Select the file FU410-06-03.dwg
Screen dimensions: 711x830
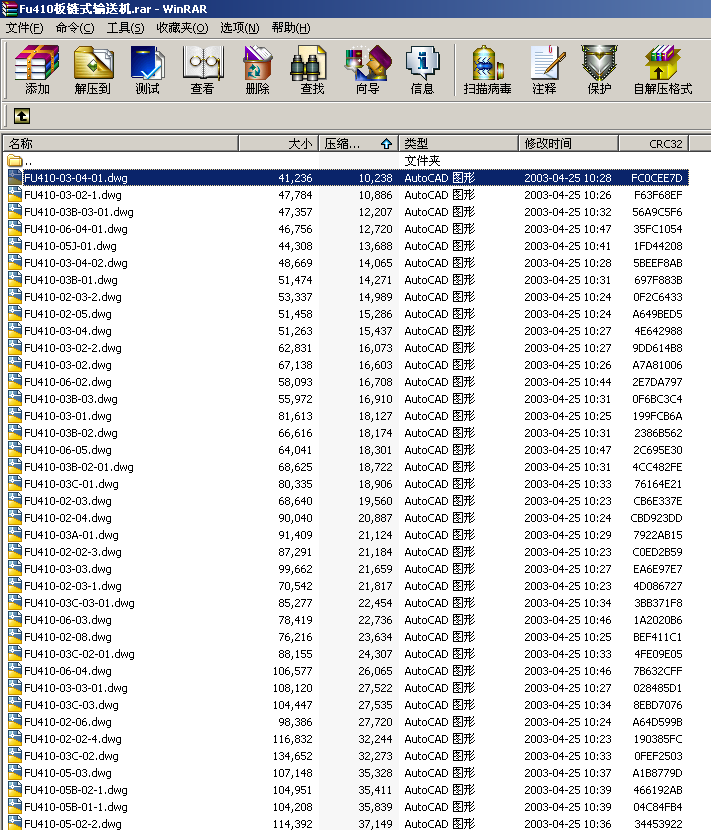68,620
